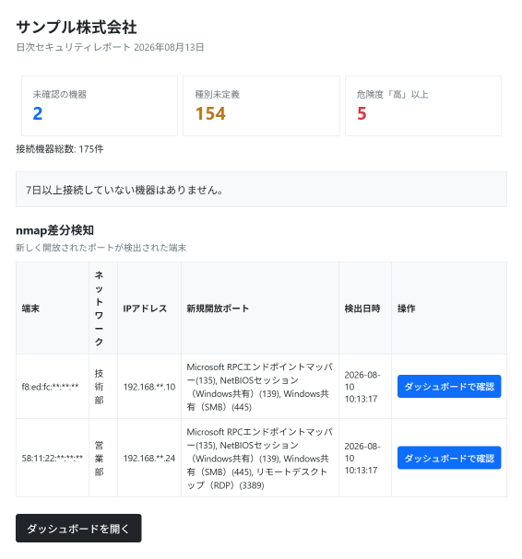Click the サンプル株式会社 title
This screenshot has width=522, height=559.
click(x=76, y=27)
